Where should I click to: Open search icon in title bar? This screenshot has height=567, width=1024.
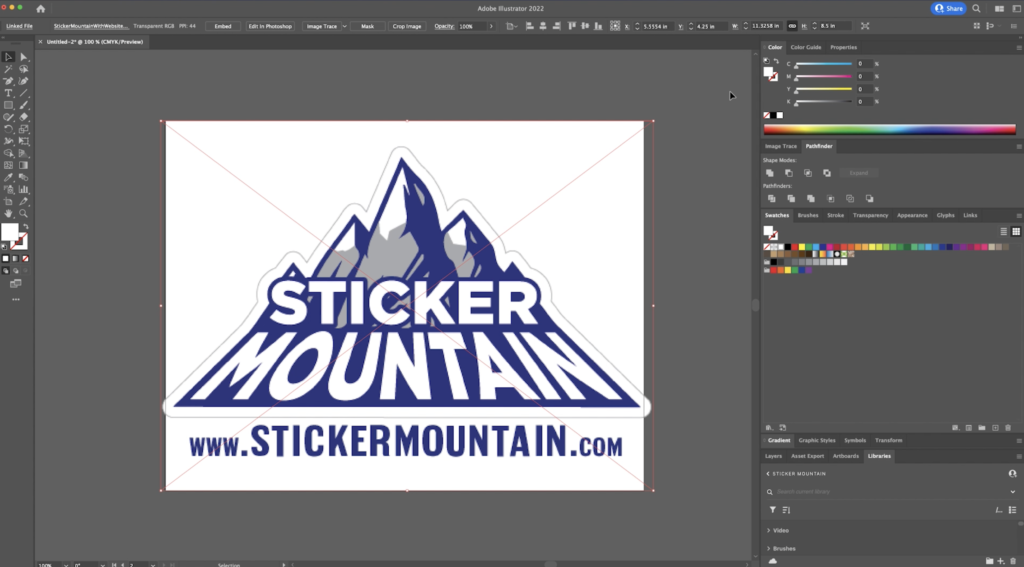976,8
